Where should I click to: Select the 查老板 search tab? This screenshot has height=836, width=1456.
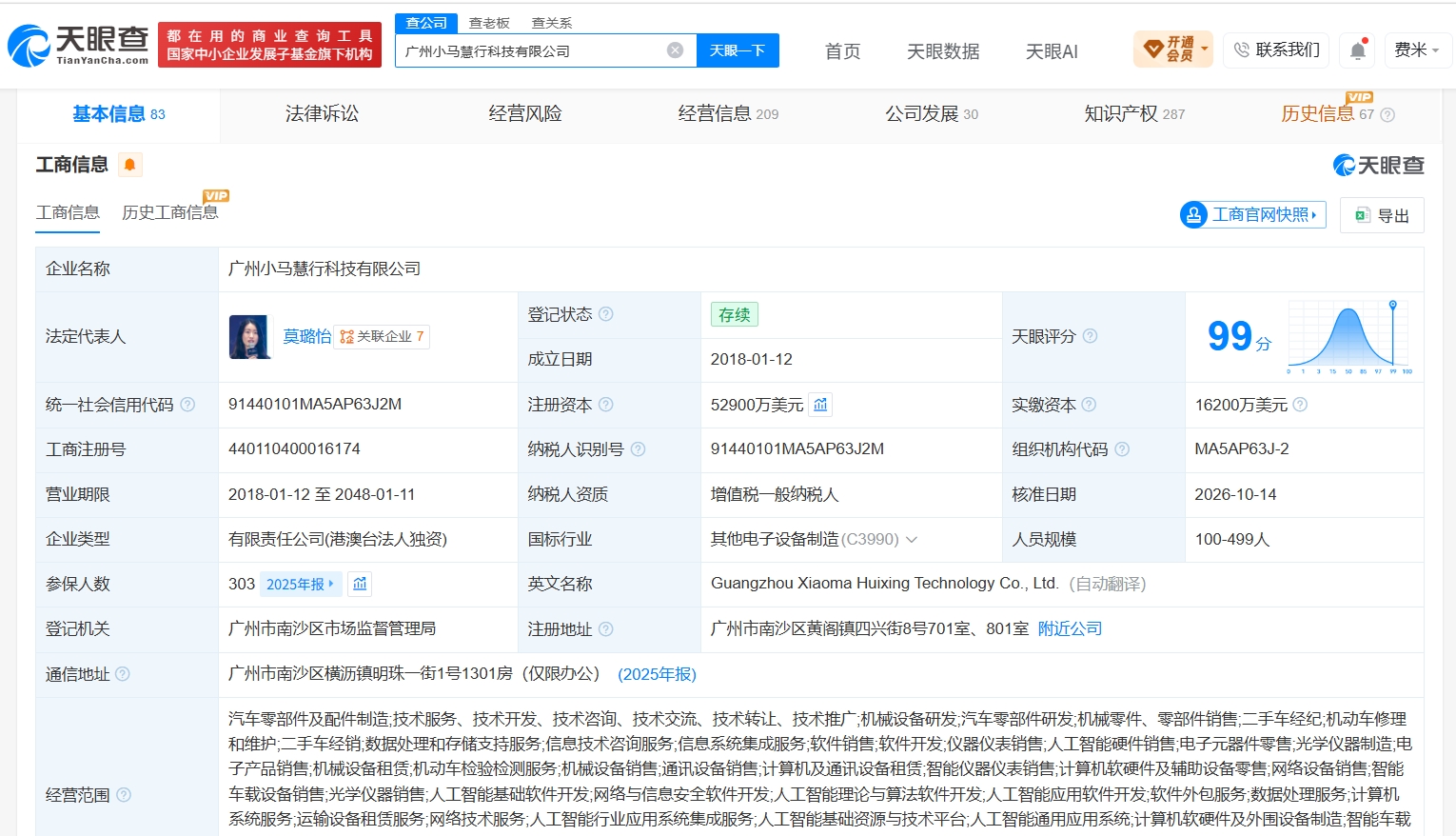(489, 23)
